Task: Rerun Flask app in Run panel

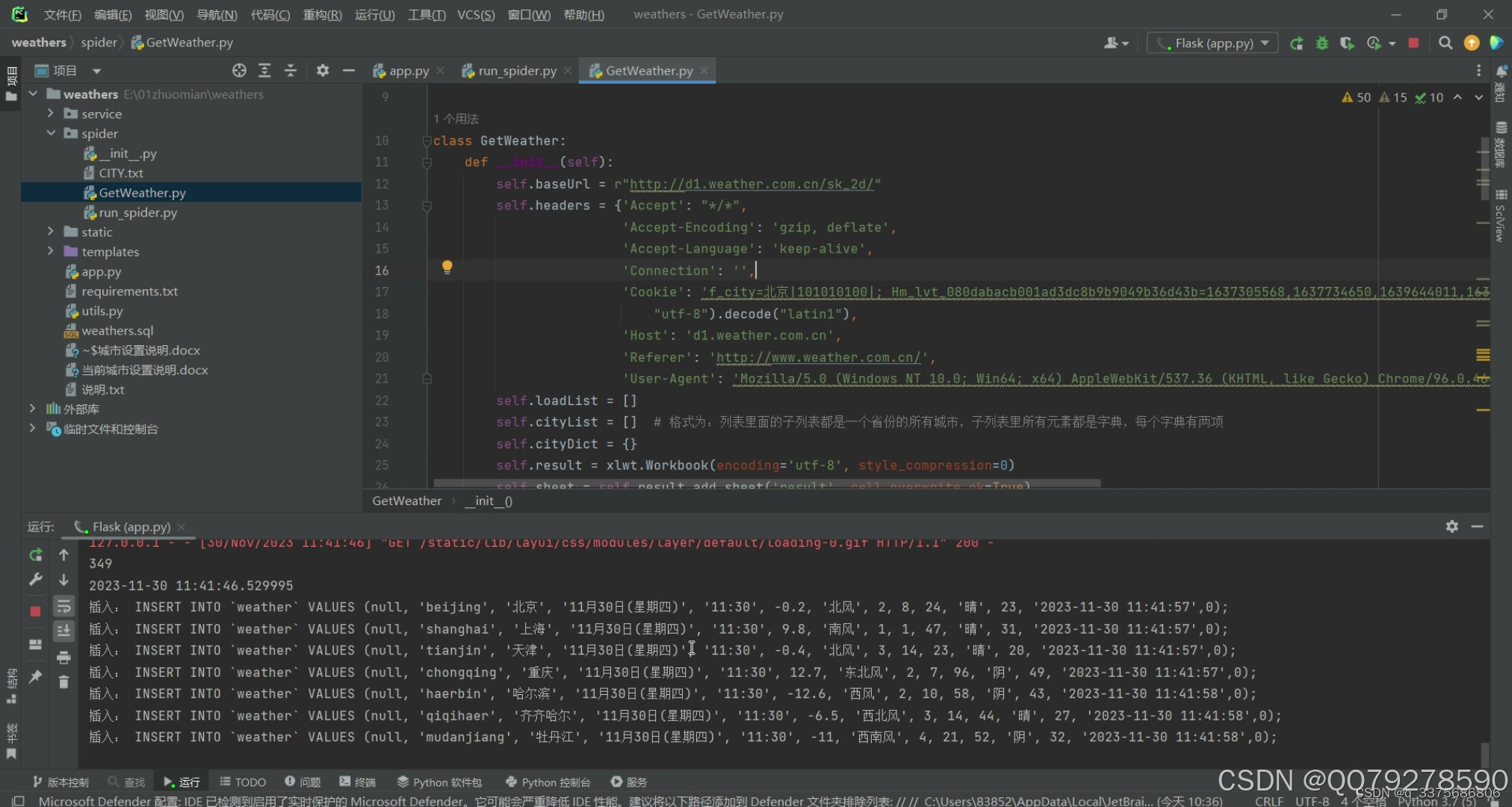Action: point(35,555)
